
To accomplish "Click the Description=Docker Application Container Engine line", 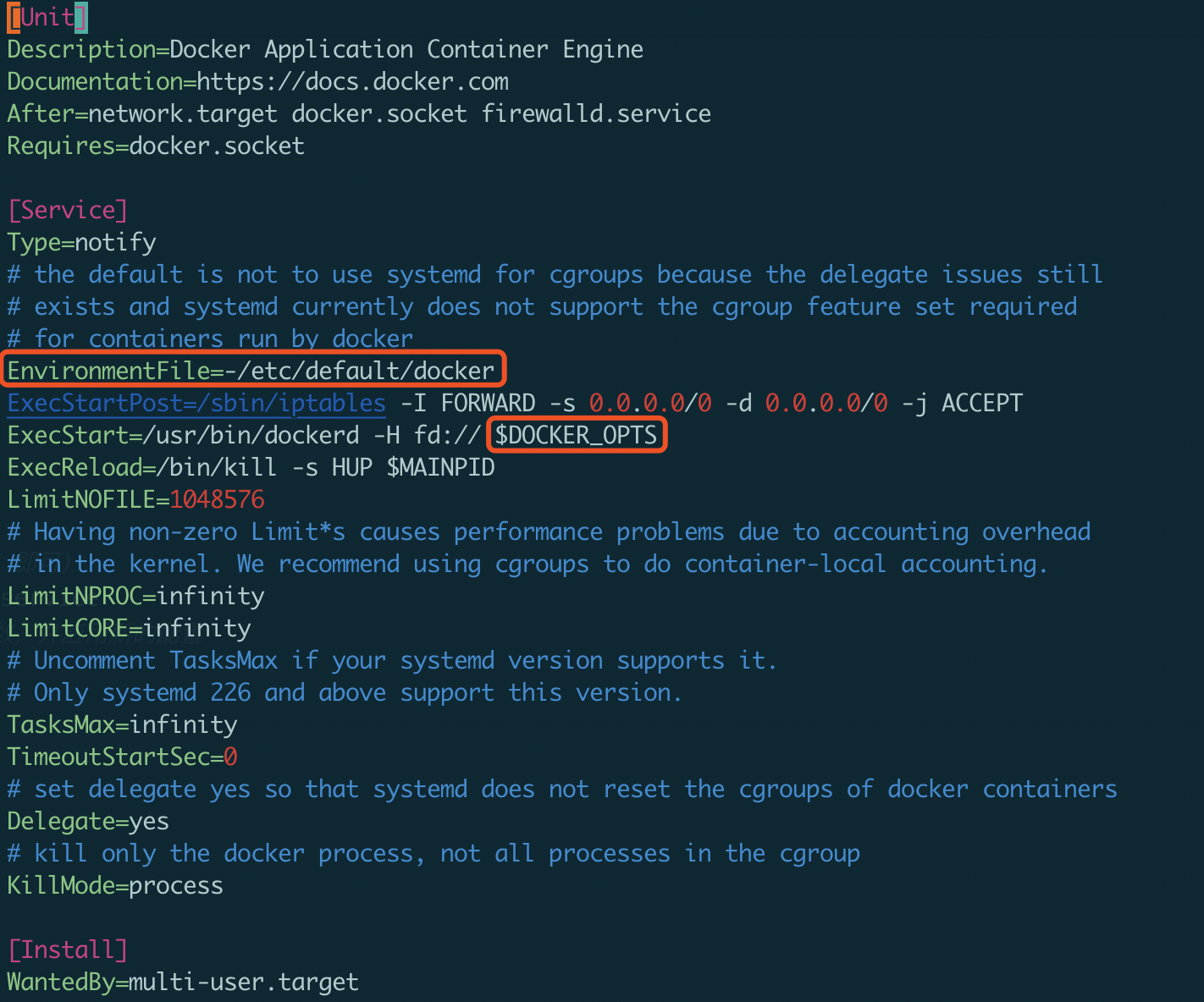I will pyautogui.click(x=325, y=50).
